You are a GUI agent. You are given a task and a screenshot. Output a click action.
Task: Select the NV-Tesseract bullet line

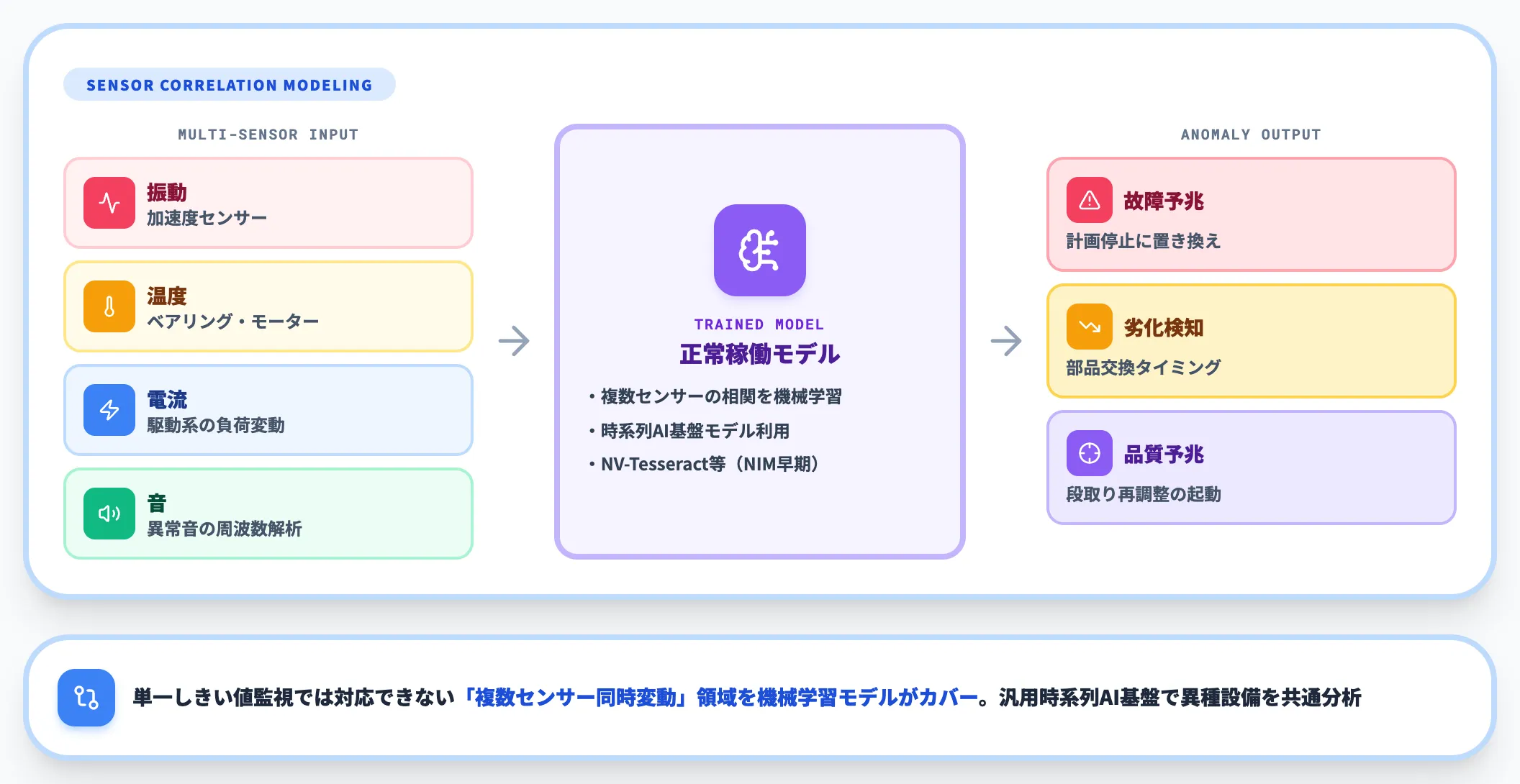(x=705, y=465)
